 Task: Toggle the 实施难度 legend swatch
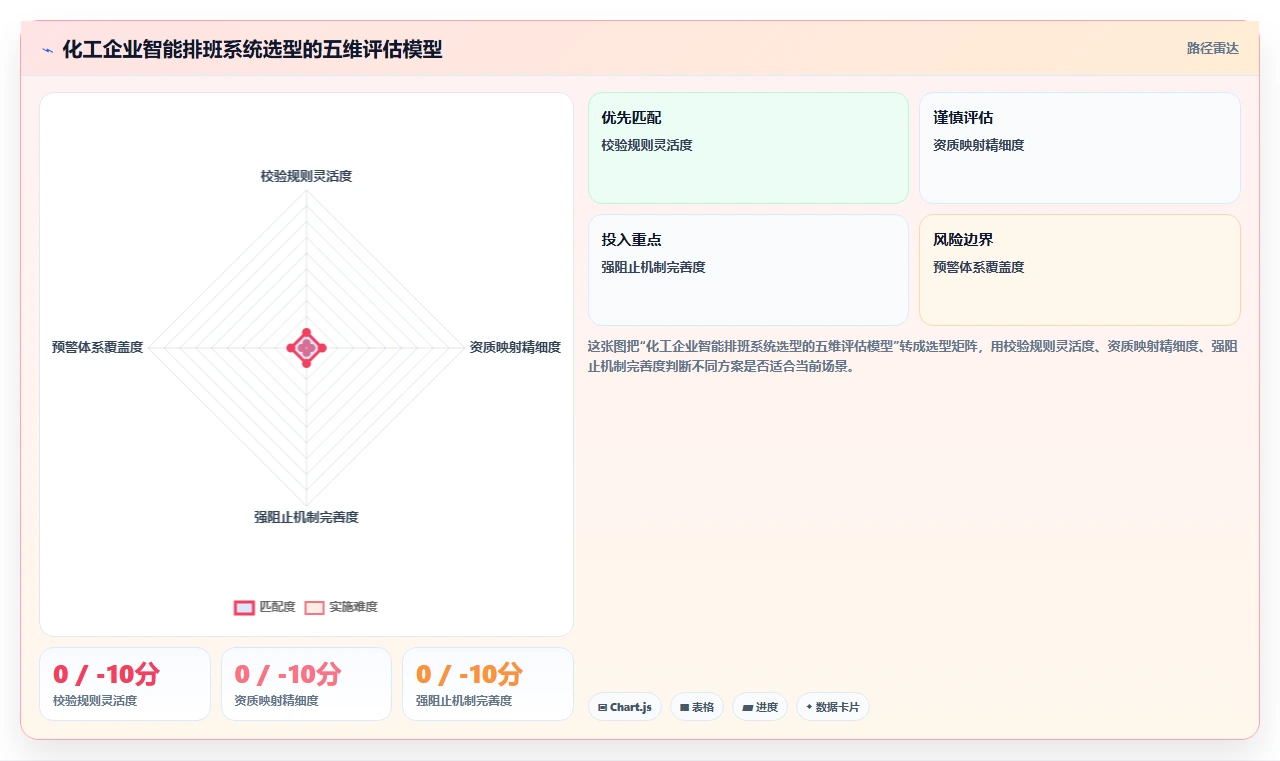(x=314, y=607)
